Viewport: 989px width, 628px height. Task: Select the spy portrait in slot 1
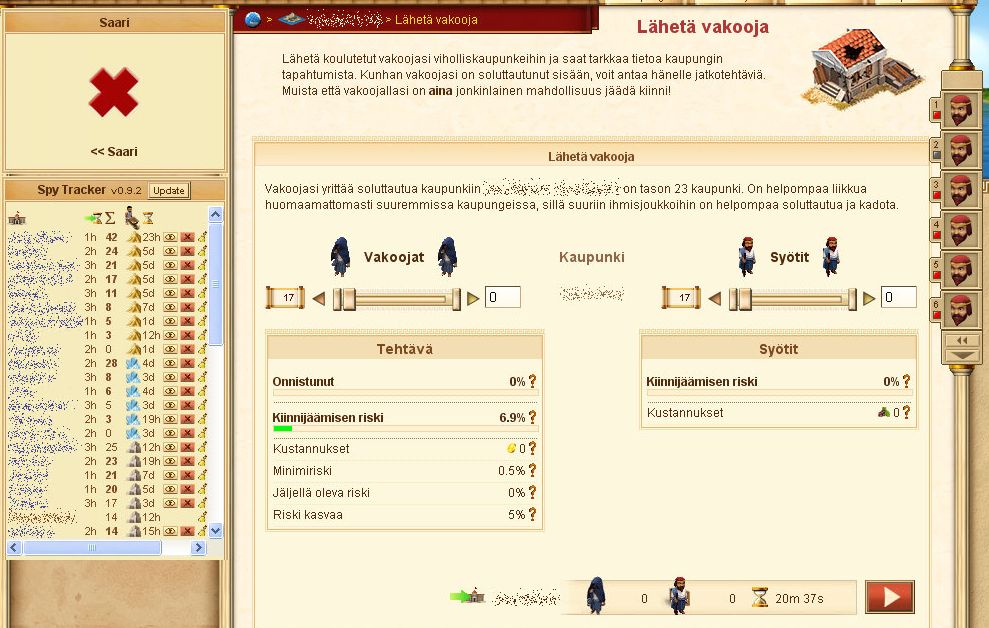coord(960,110)
